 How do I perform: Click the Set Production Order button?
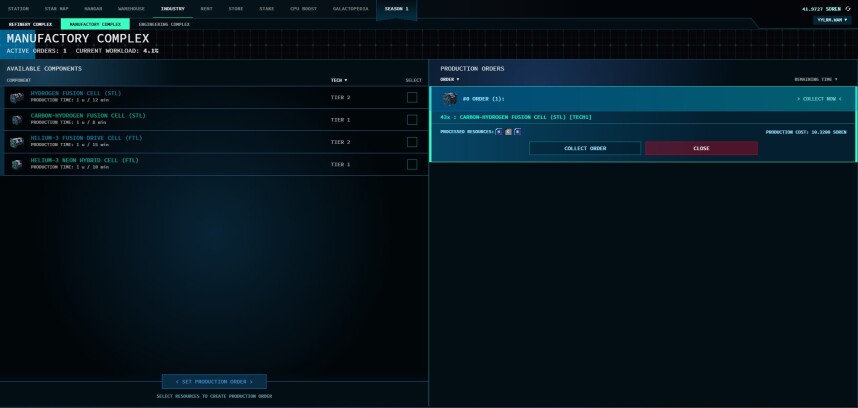214,381
